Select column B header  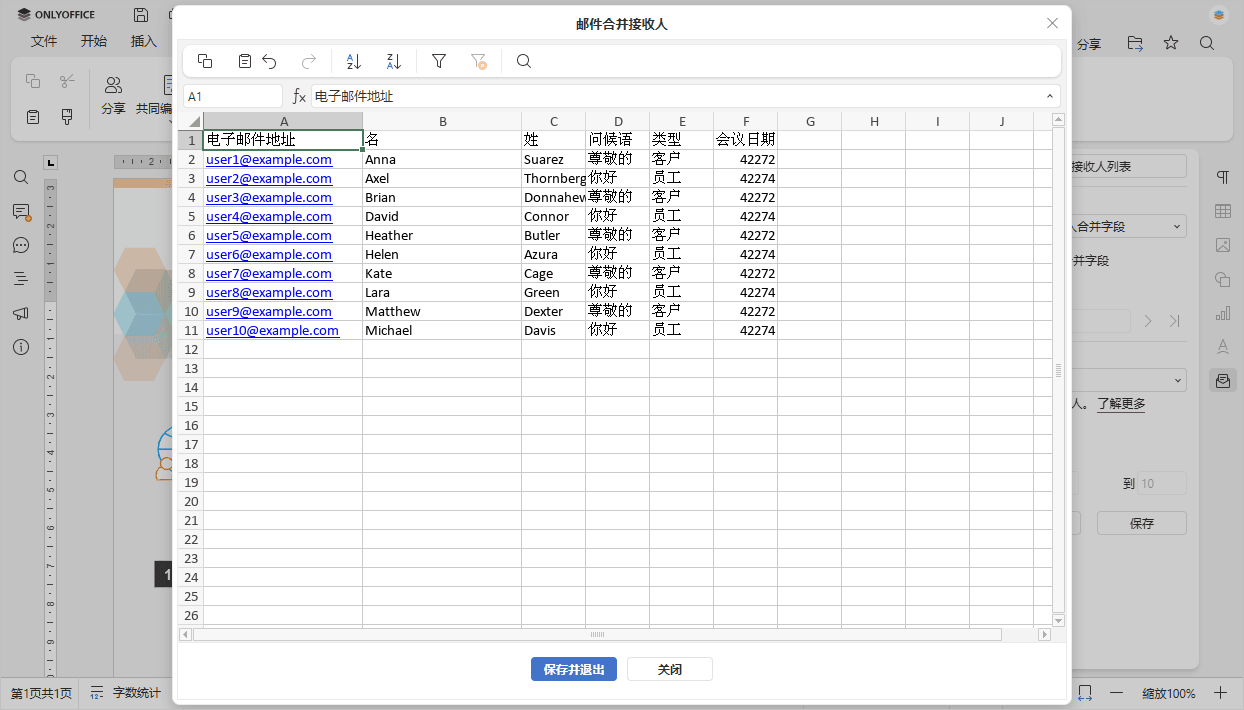click(x=442, y=121)
